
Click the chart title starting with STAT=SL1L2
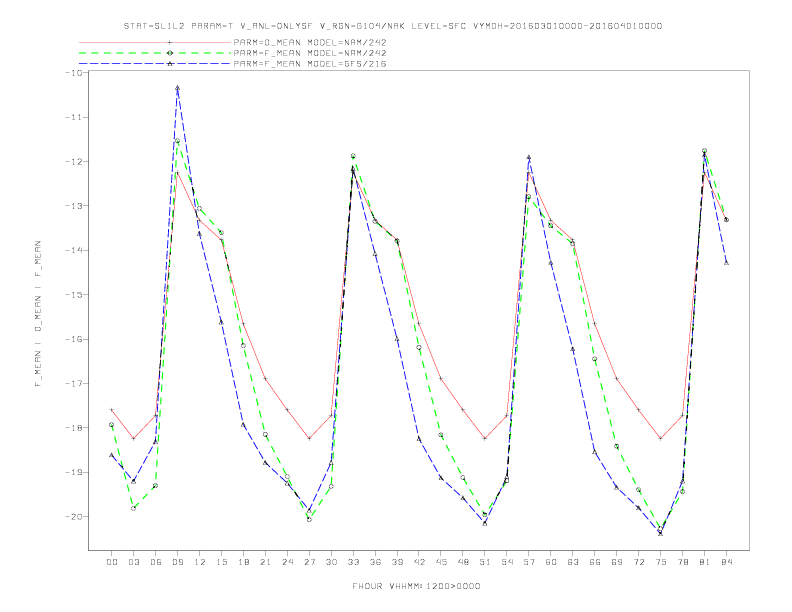[x=392, y=26]
